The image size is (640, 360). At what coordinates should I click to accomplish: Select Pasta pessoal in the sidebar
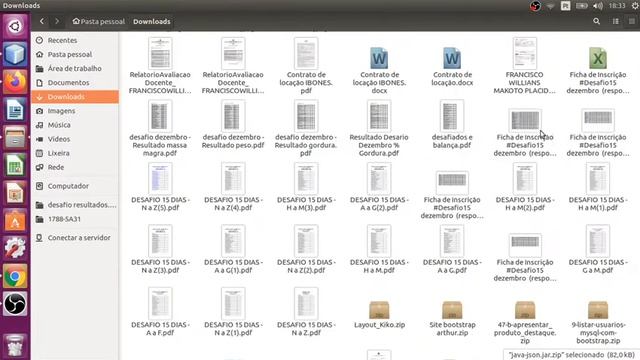75,54
